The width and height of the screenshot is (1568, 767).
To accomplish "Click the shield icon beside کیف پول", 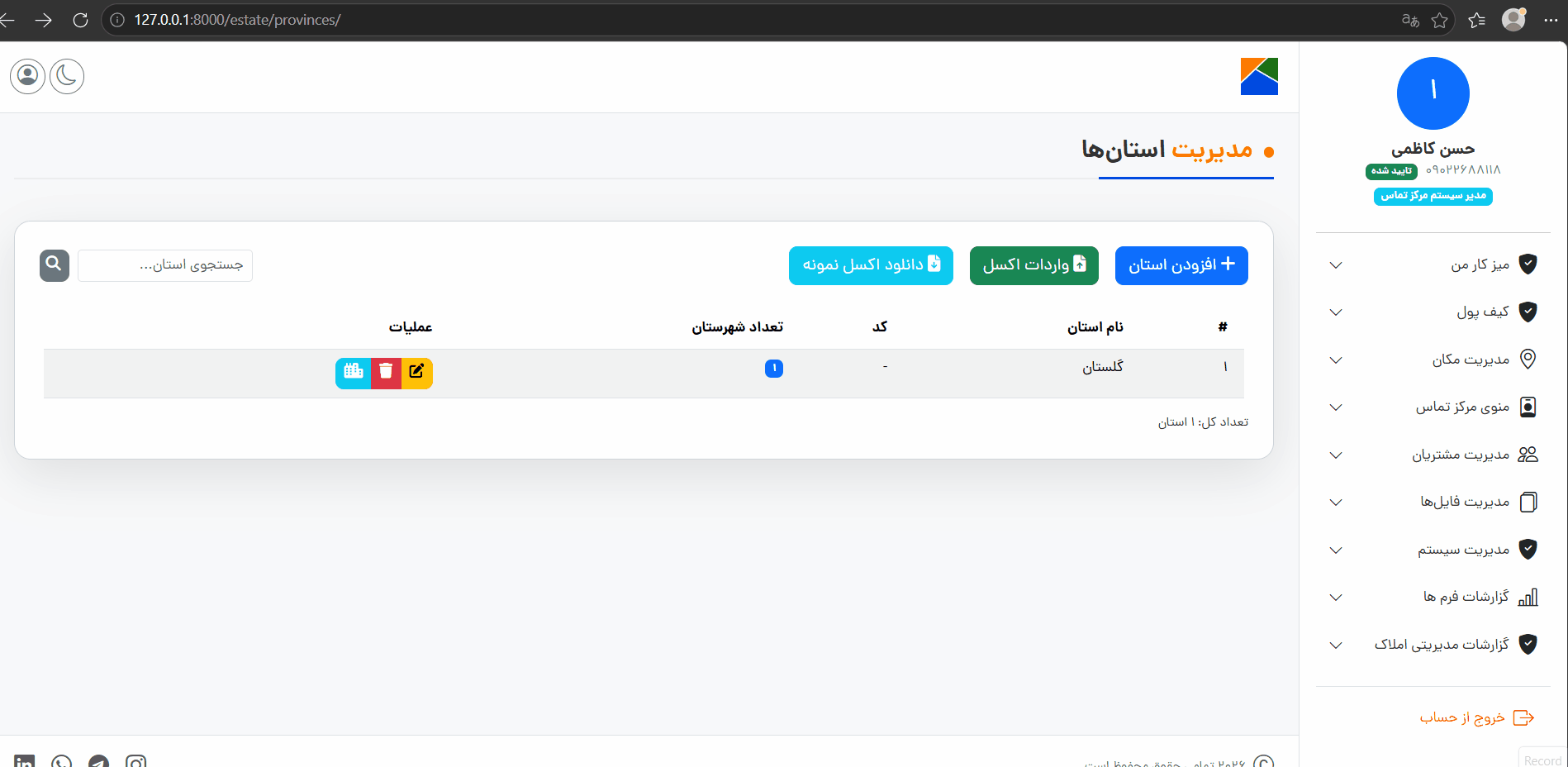I will pos(1528,312).
